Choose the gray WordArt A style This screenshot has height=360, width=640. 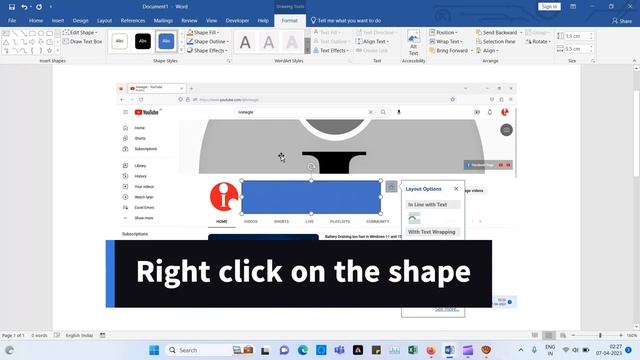[x=268, y=42]
